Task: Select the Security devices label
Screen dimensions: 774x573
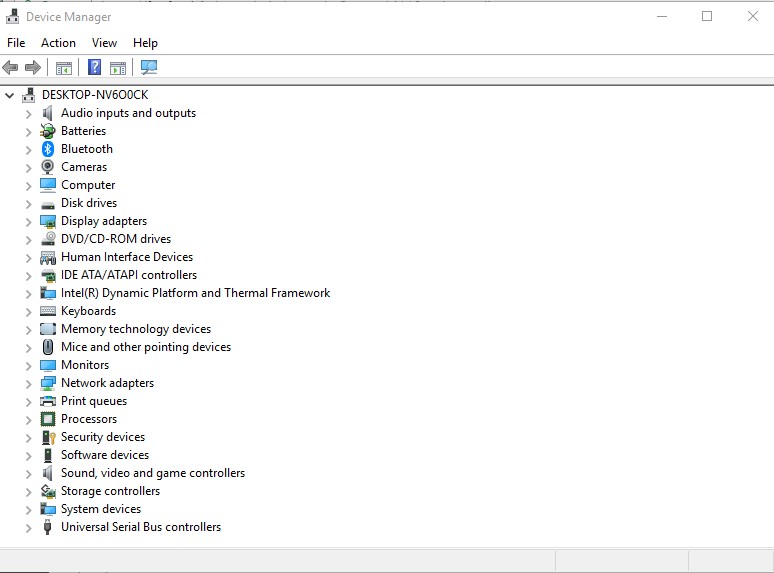Action: coord(103,437)
